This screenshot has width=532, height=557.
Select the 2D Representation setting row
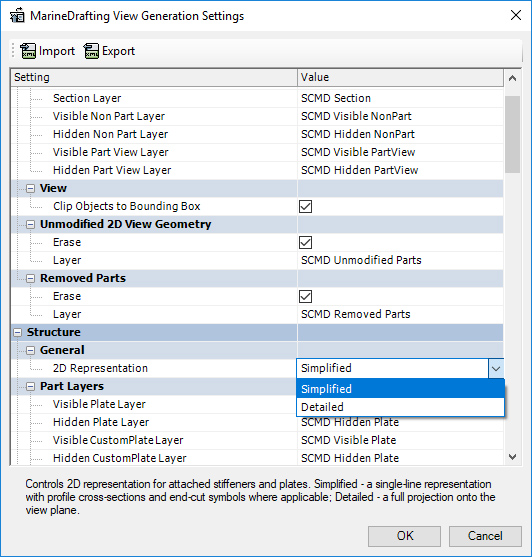154,368
